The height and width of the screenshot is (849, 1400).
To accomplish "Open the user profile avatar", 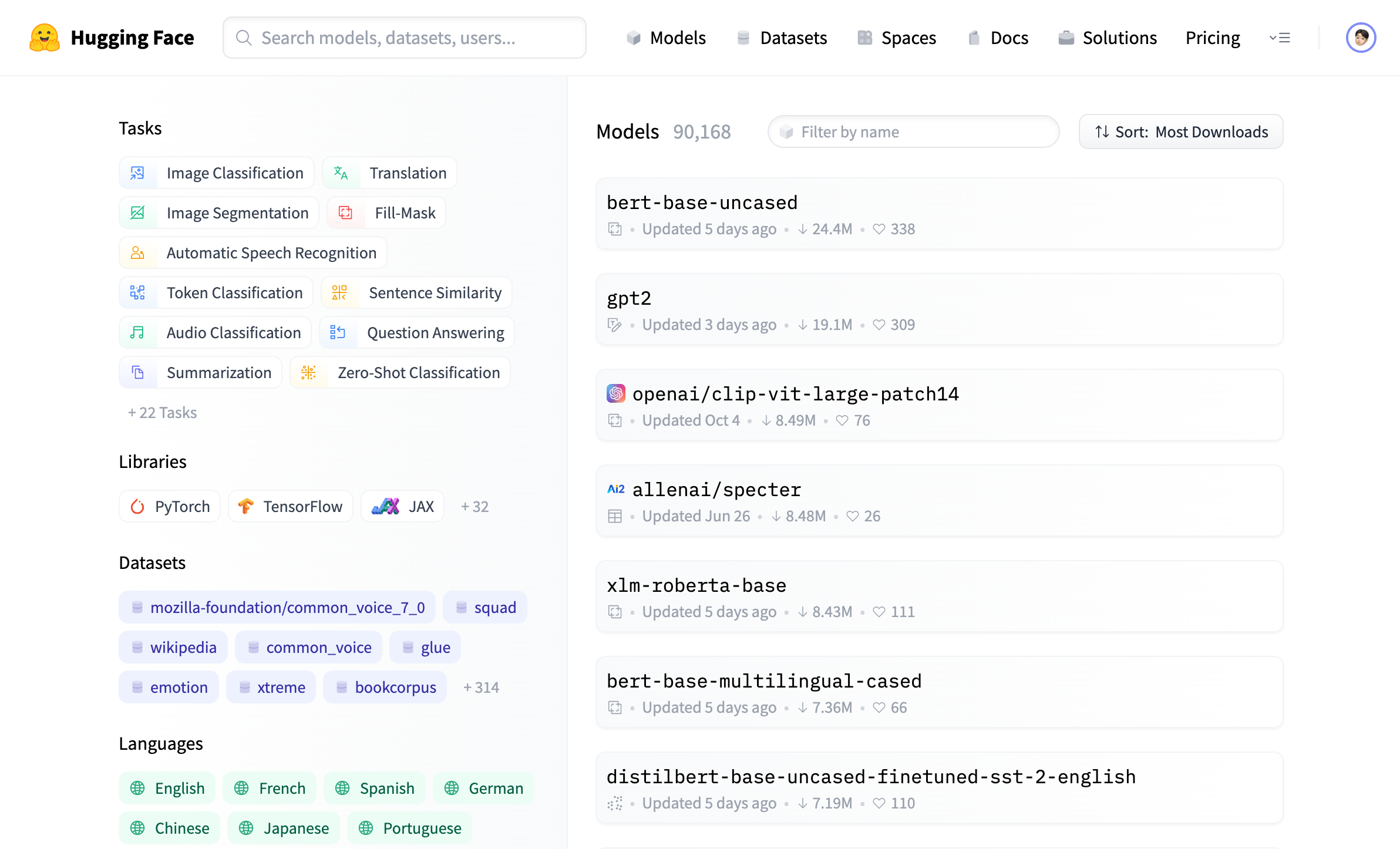I will 1361,38.
